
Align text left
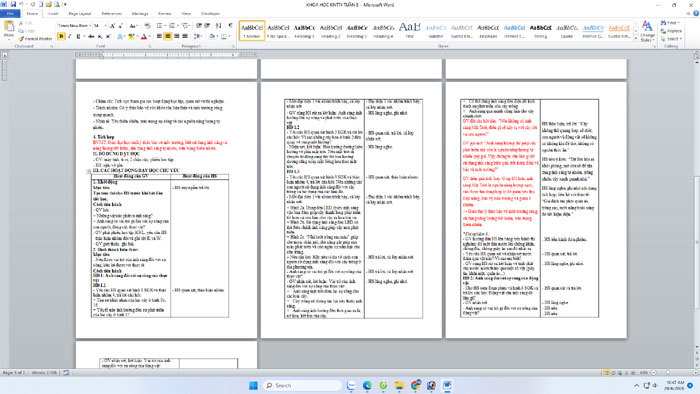159,36
